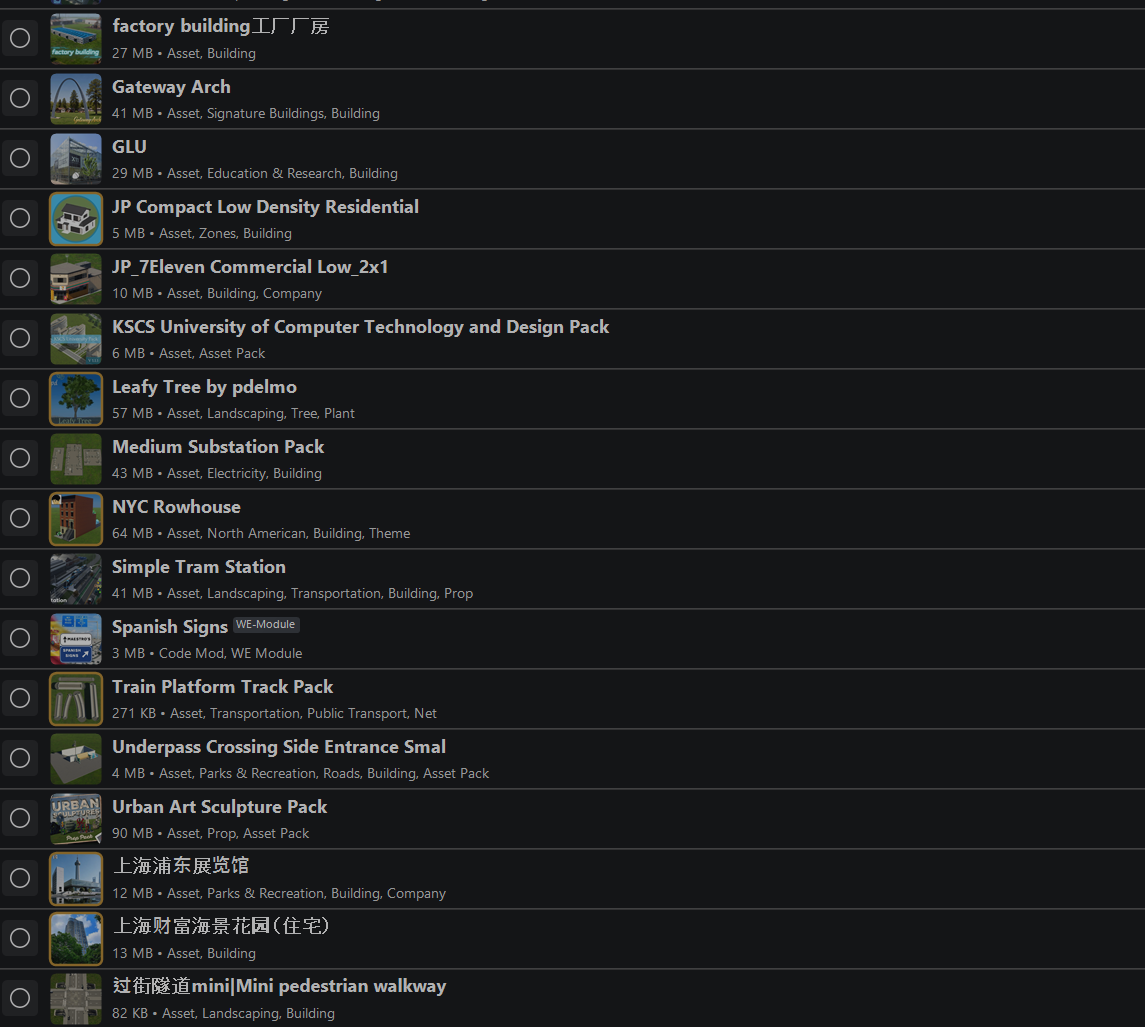Click '3 MB • Code Mod, WE Module' text

pyautogui.click(x=207, y=654)
